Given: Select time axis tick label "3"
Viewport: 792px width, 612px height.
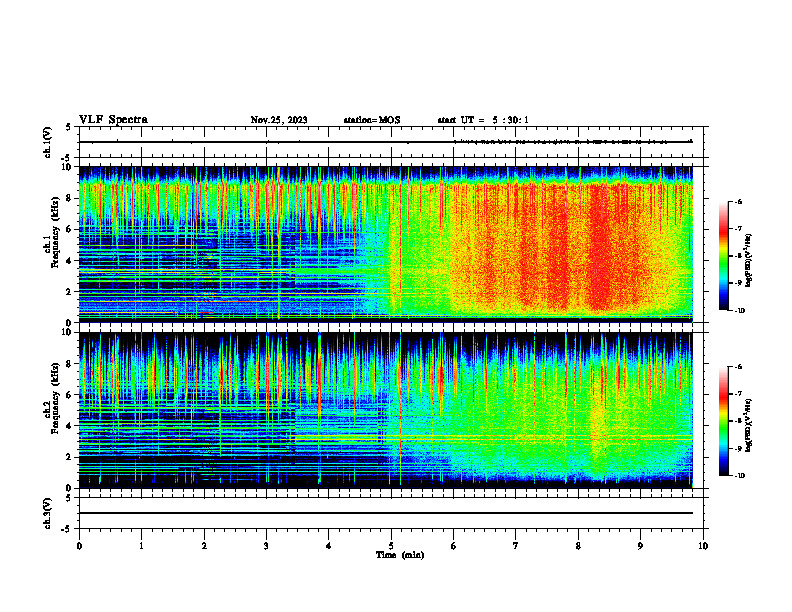Looking at the screenshot, I should pos(266,546).
